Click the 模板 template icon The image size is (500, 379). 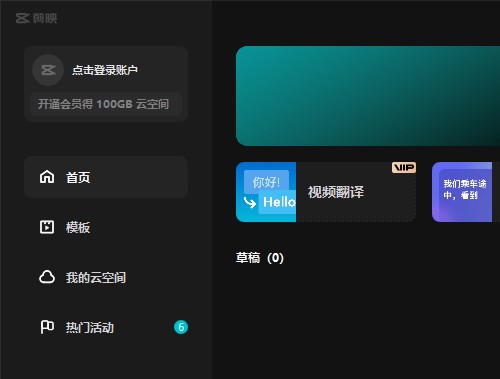[47, 227]
